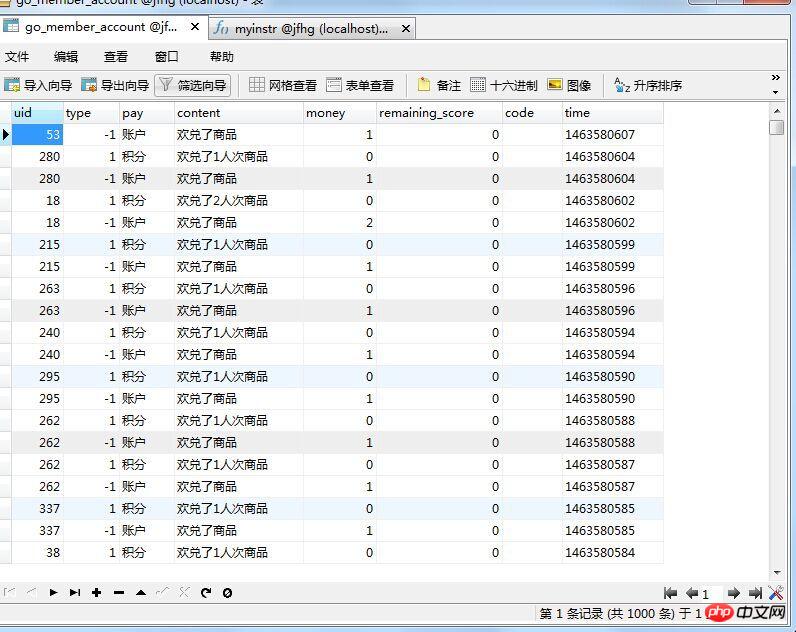Sort ascending with 升序排序
The height and width of the screenshot is (632, 796).
click(x=648, y=86)
